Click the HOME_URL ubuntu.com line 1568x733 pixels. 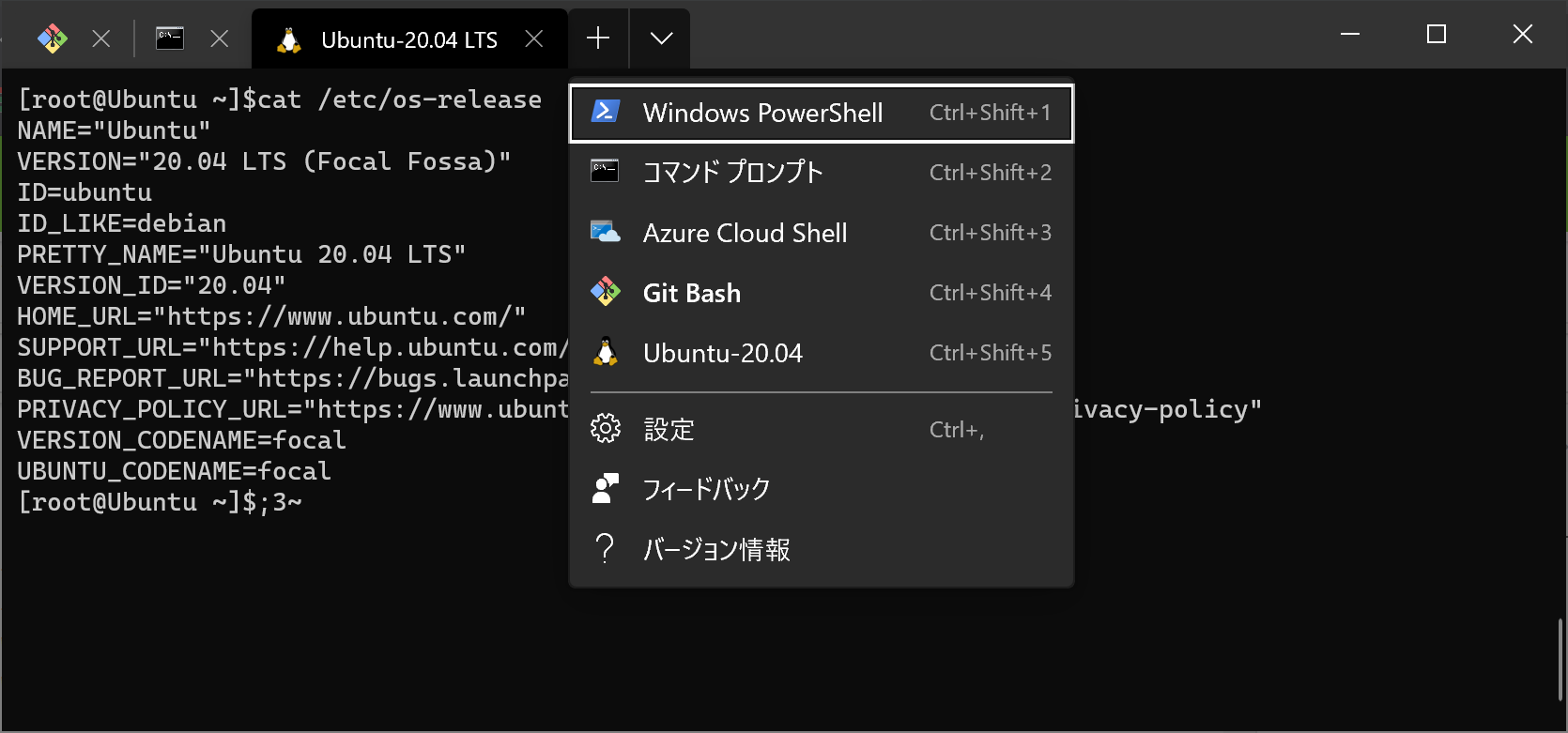[x=271, y=316]
